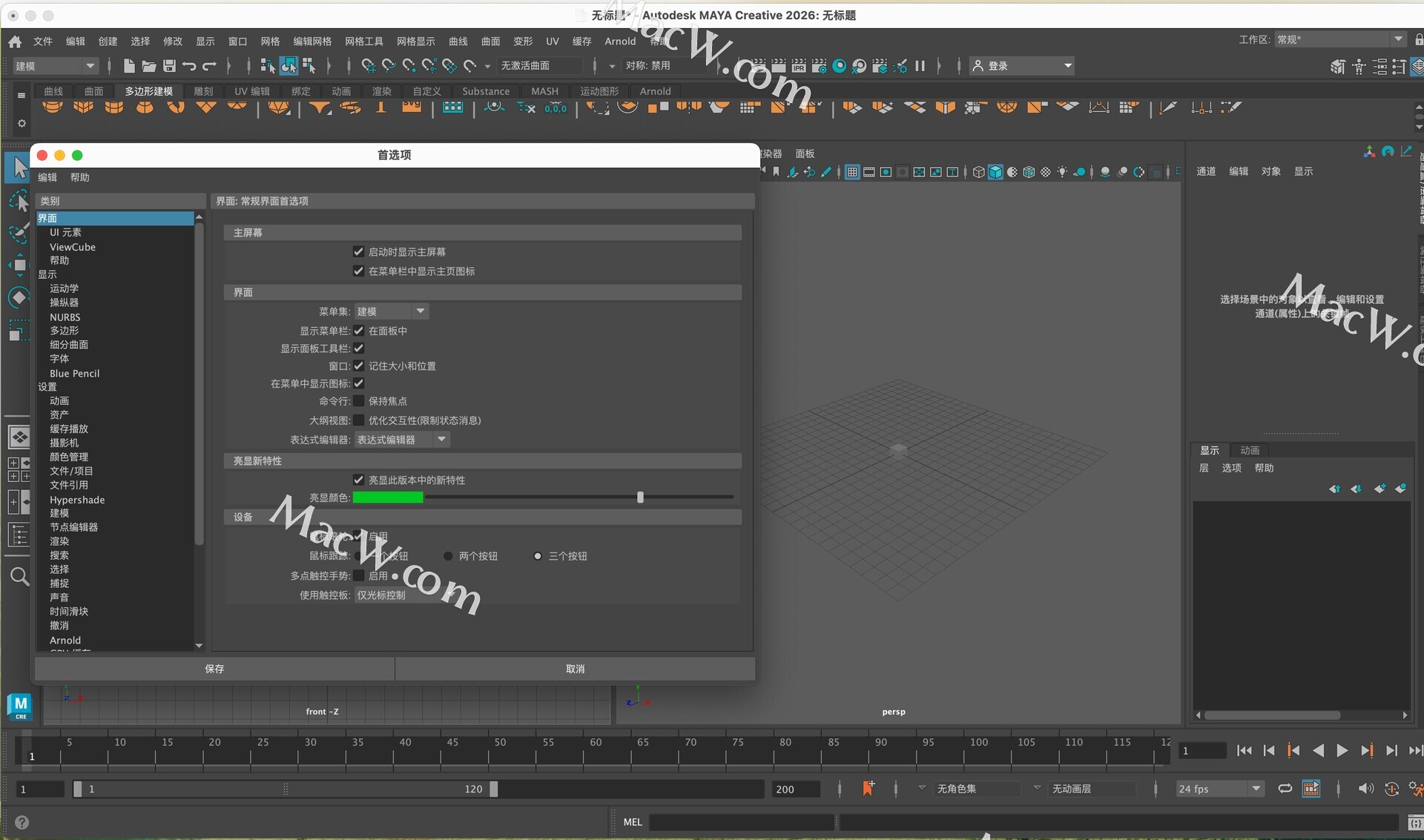Open the Arnold menu in main menu bar
Screen dimensions: 1424x840
620,42
